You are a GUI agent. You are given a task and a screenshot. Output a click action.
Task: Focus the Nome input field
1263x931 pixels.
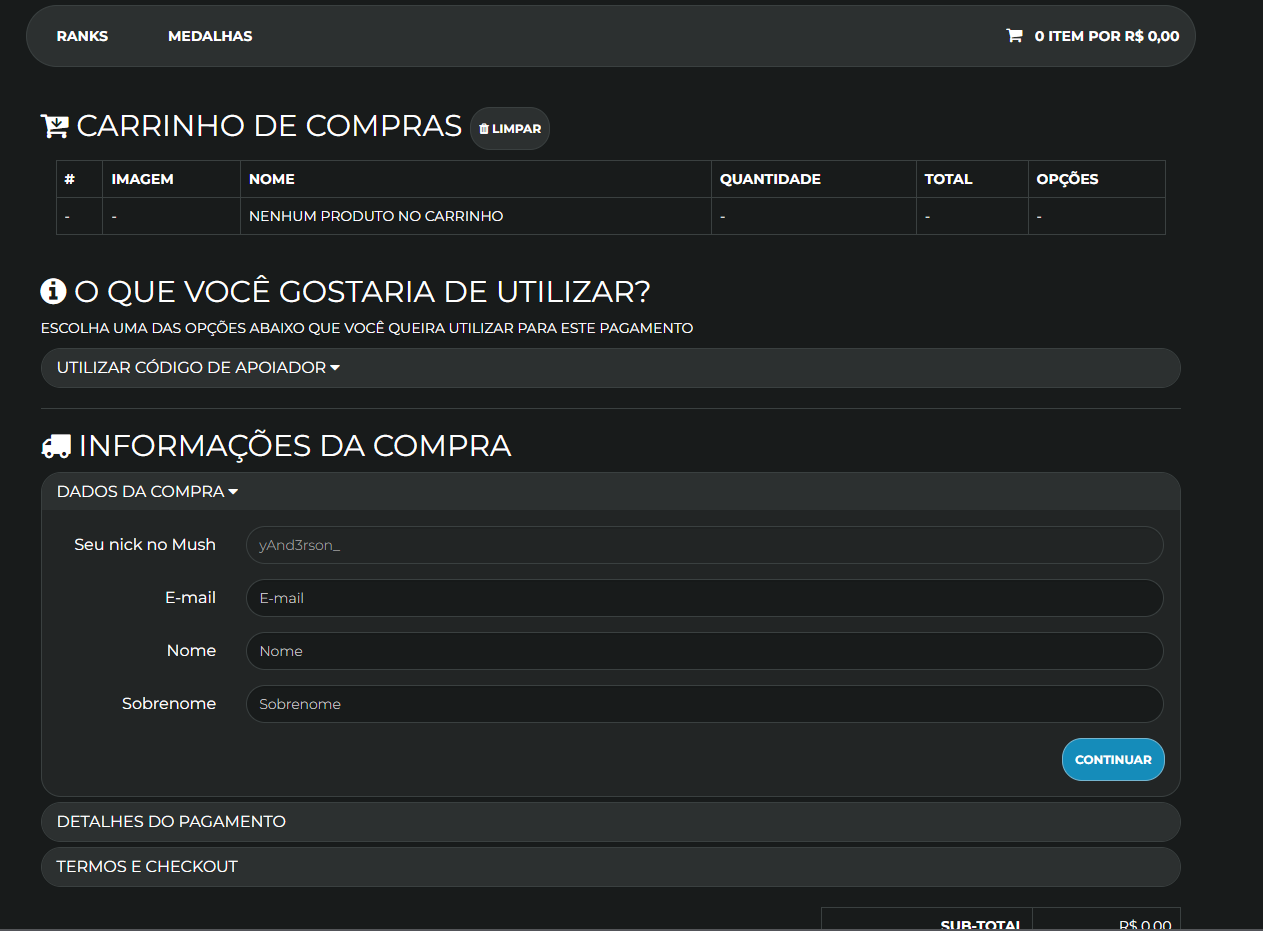pyautogui.click(x=705, y=651)
